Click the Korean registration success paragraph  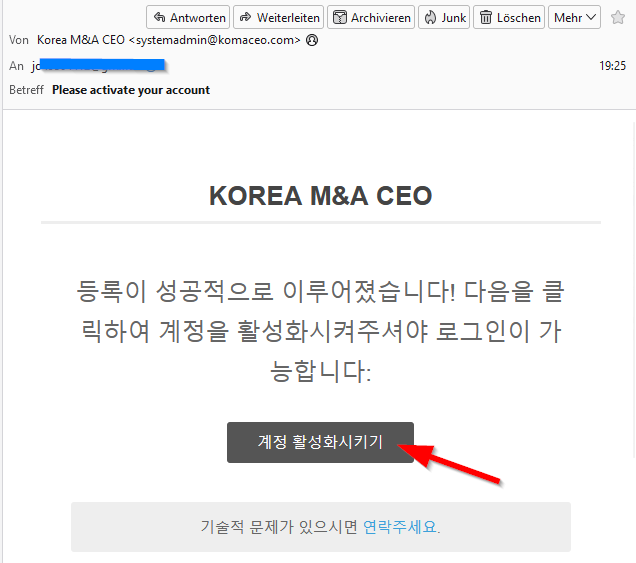320,332
